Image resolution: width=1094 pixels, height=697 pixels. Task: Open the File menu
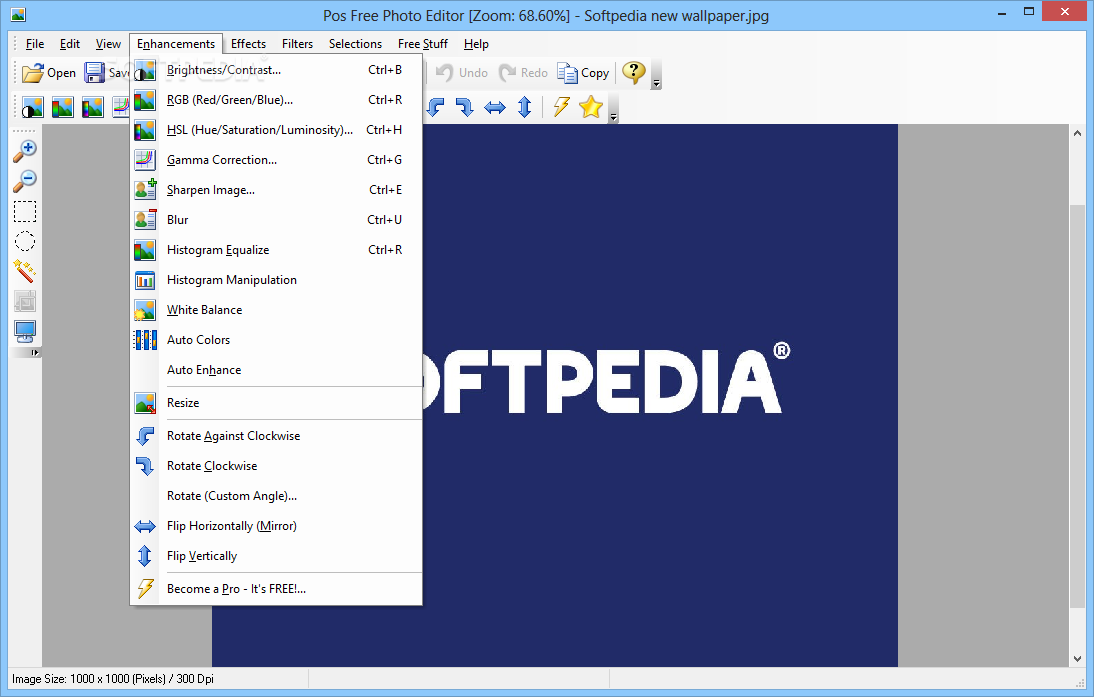35,44
